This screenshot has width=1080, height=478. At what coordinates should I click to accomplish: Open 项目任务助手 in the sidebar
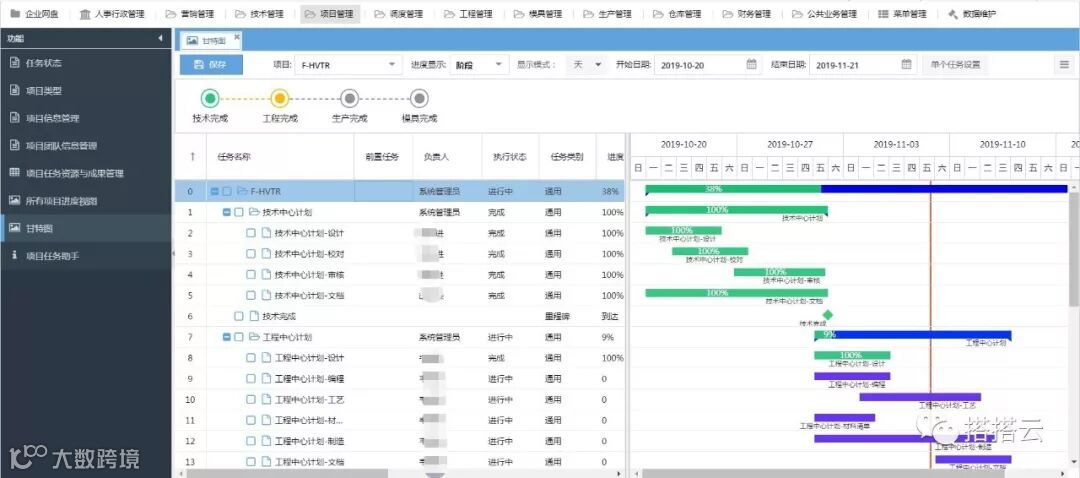[85, 256]
